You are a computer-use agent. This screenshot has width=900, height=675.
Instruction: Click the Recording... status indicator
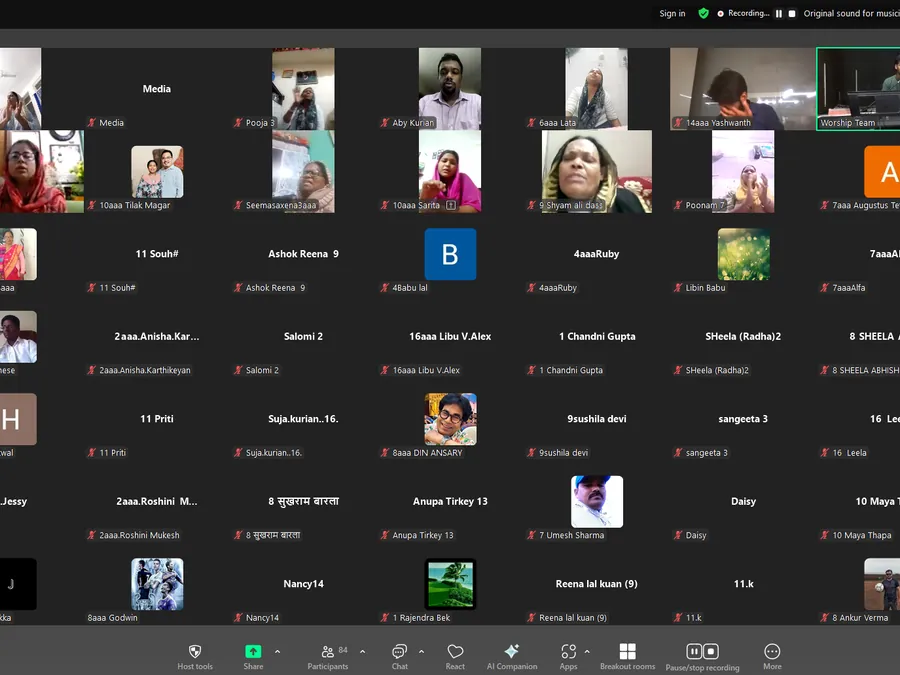point(743,13)
